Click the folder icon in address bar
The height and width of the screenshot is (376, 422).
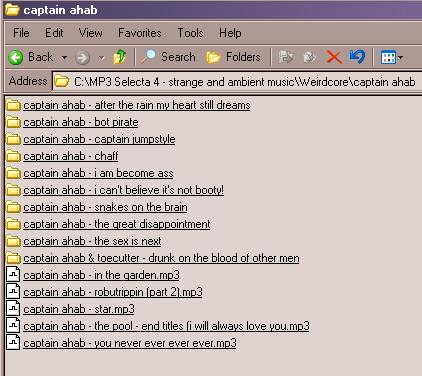pyautogui.click(x=62, y=81)
